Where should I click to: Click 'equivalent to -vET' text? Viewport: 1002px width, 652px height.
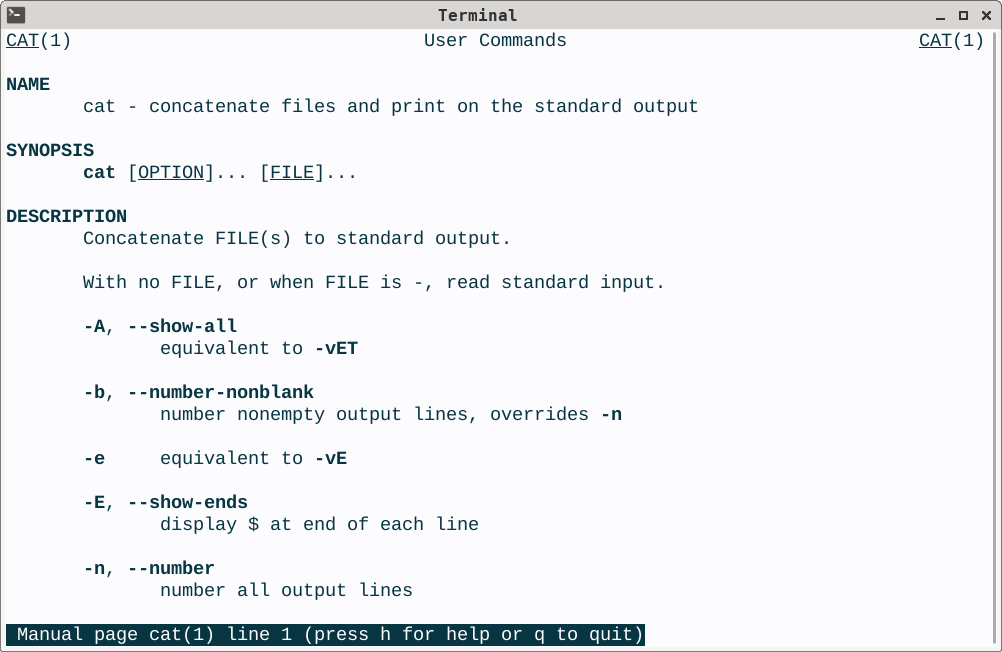point(259,348)
